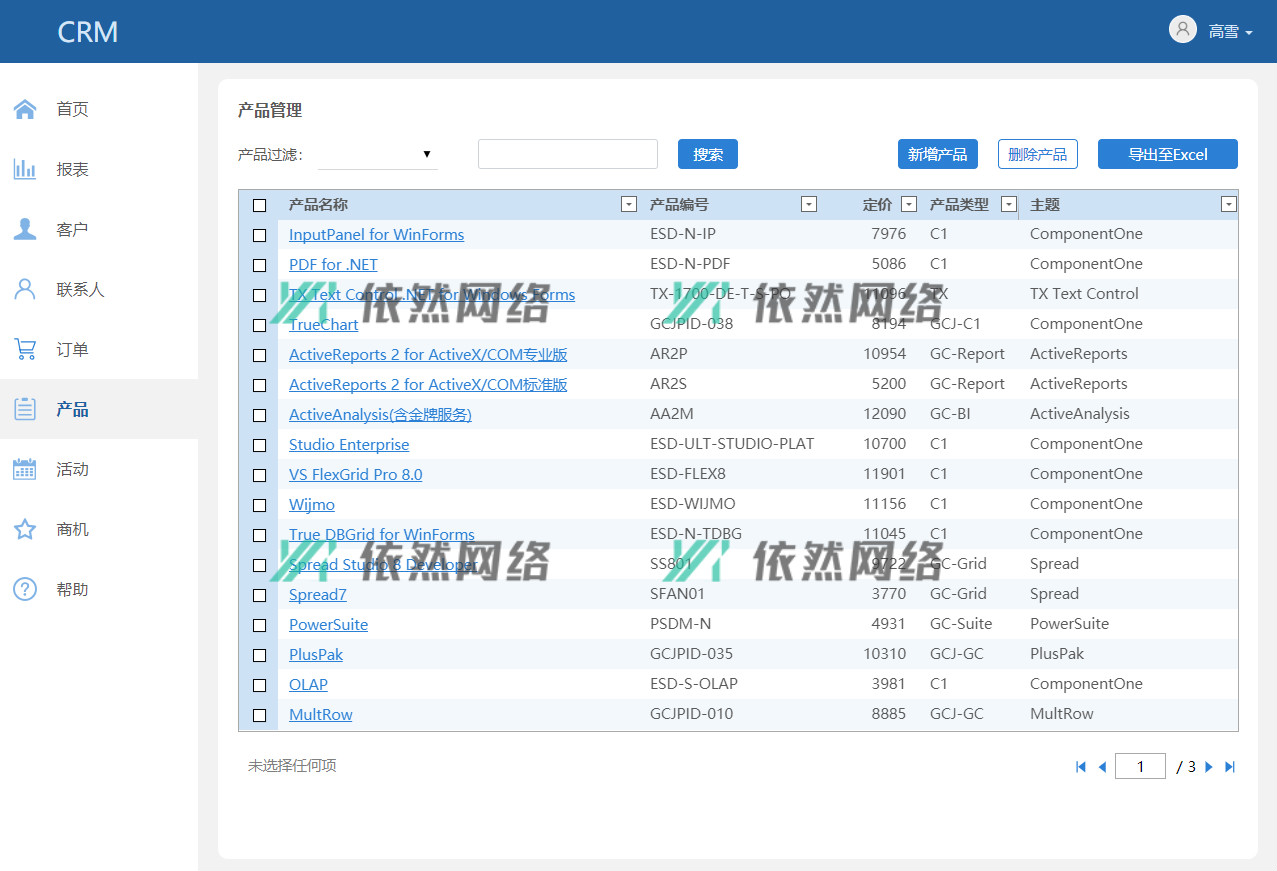Open the activities calendar icon
The image size is (1277, 871).
pos(25,469)
